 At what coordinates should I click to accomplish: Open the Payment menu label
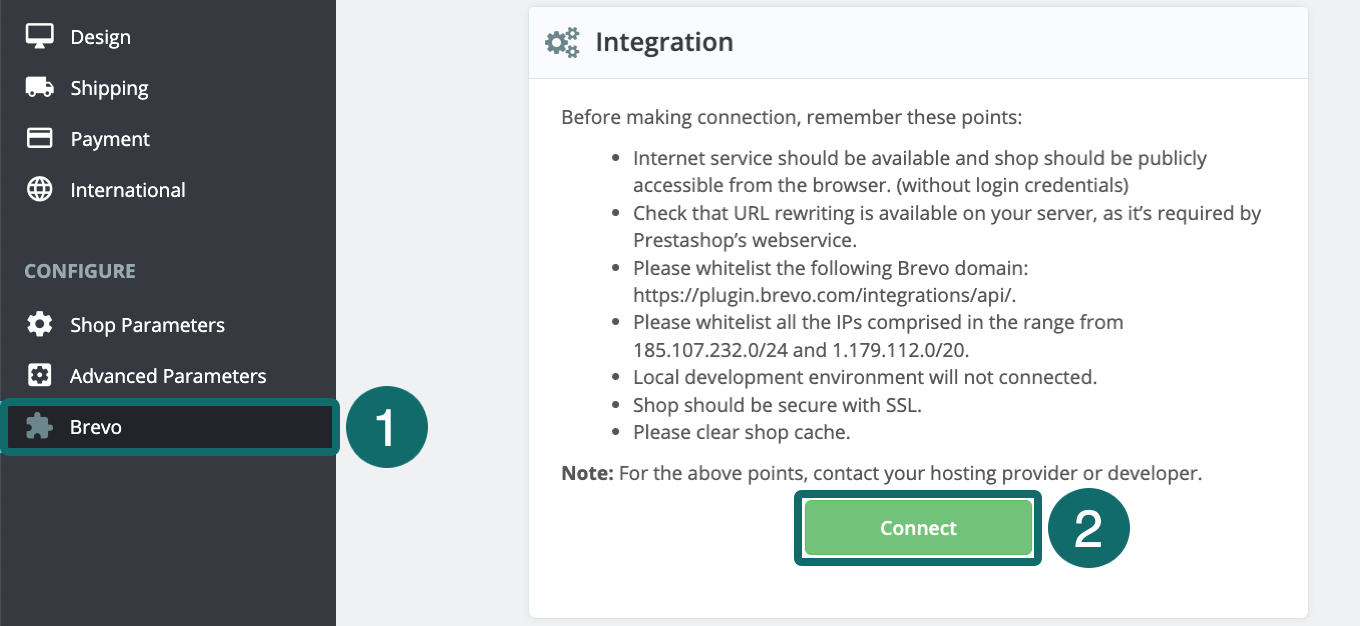[x=110, y=139]
